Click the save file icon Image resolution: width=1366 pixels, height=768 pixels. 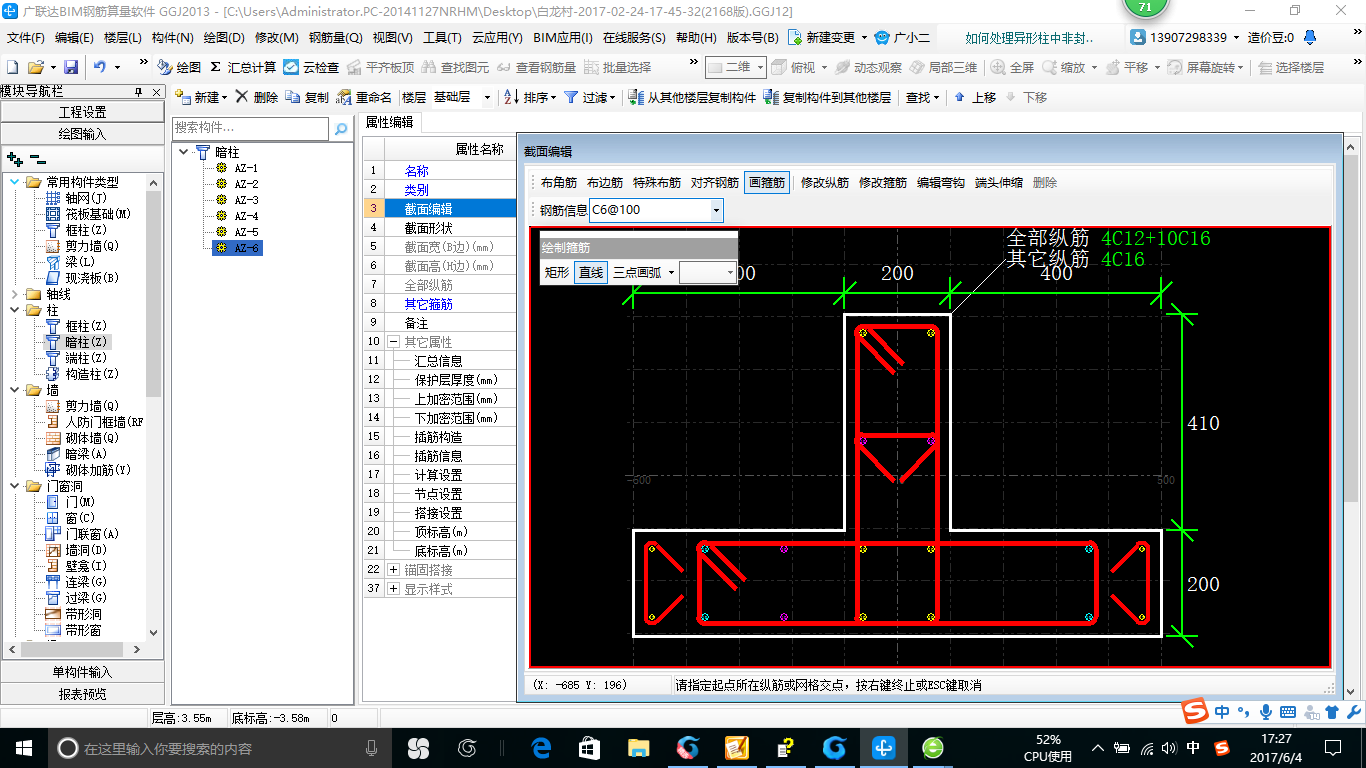pyautogui.click(x=71, y=67)
